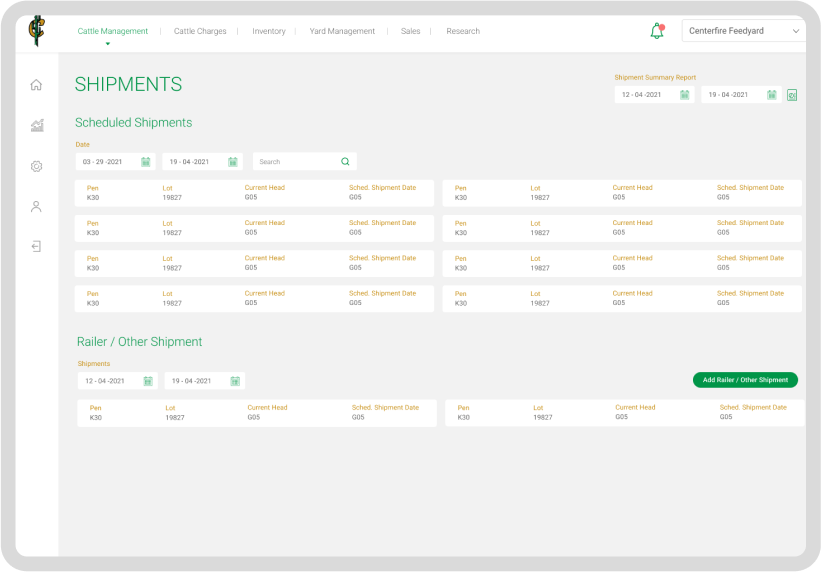Select the Inventory menu item

[269, 31]
